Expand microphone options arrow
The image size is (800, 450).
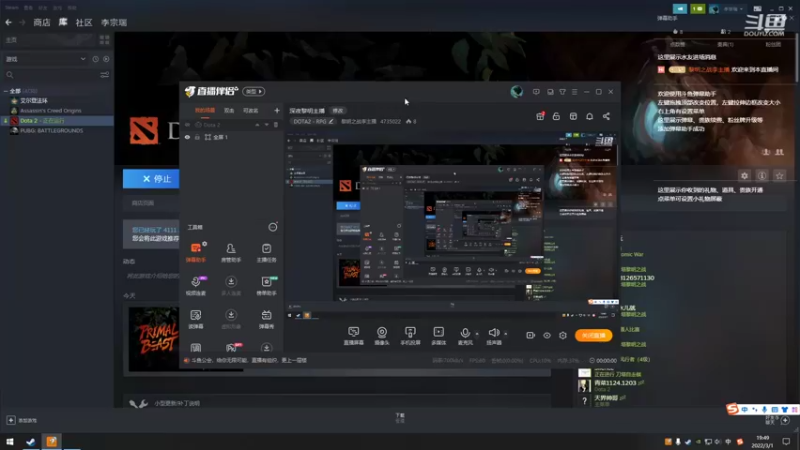(477, 334)
